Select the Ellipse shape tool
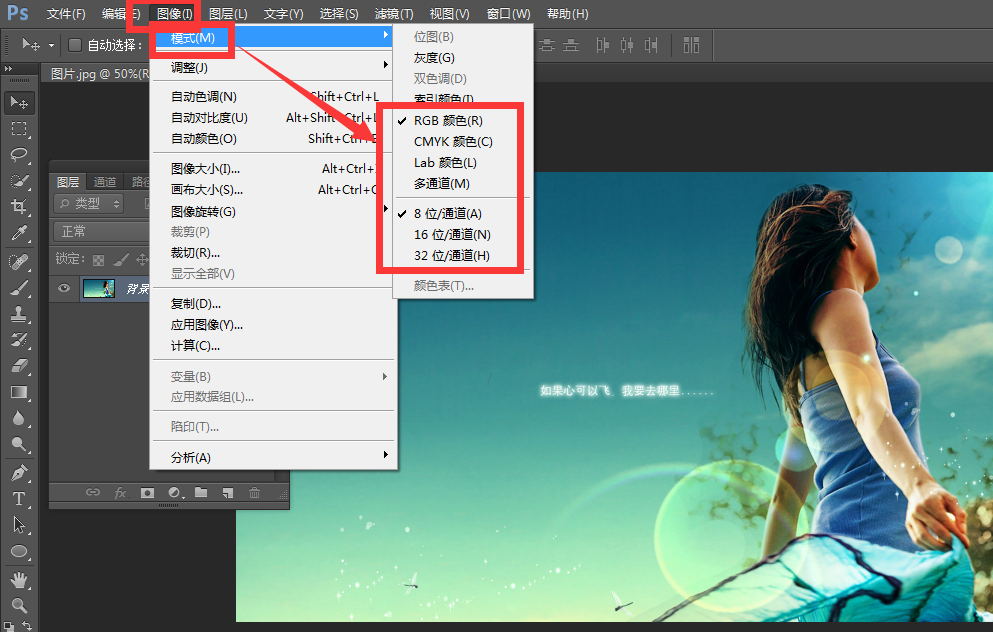 (19, 552)
